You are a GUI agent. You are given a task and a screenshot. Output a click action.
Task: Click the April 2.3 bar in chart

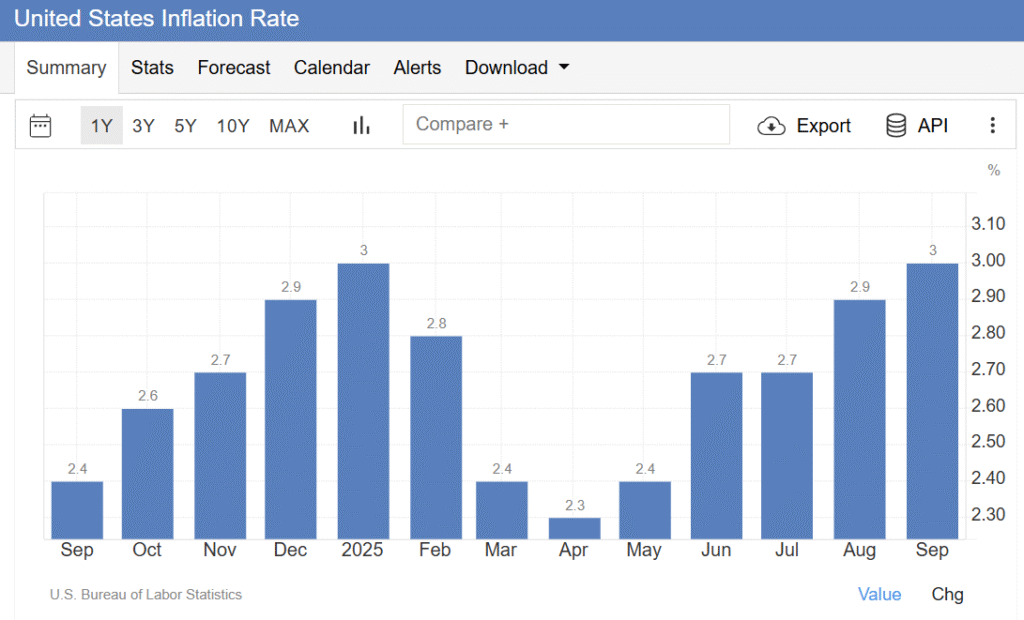click(574, 528)
